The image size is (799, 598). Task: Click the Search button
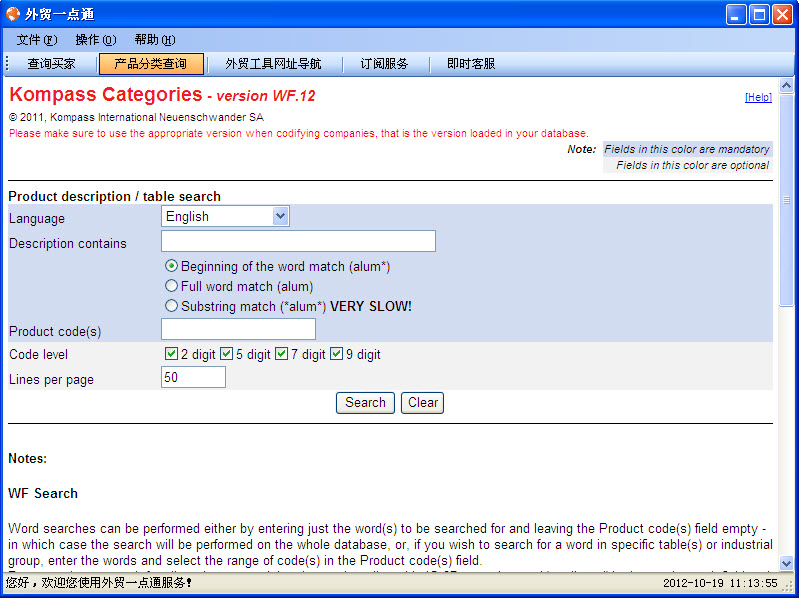click(x=365, y=402)
